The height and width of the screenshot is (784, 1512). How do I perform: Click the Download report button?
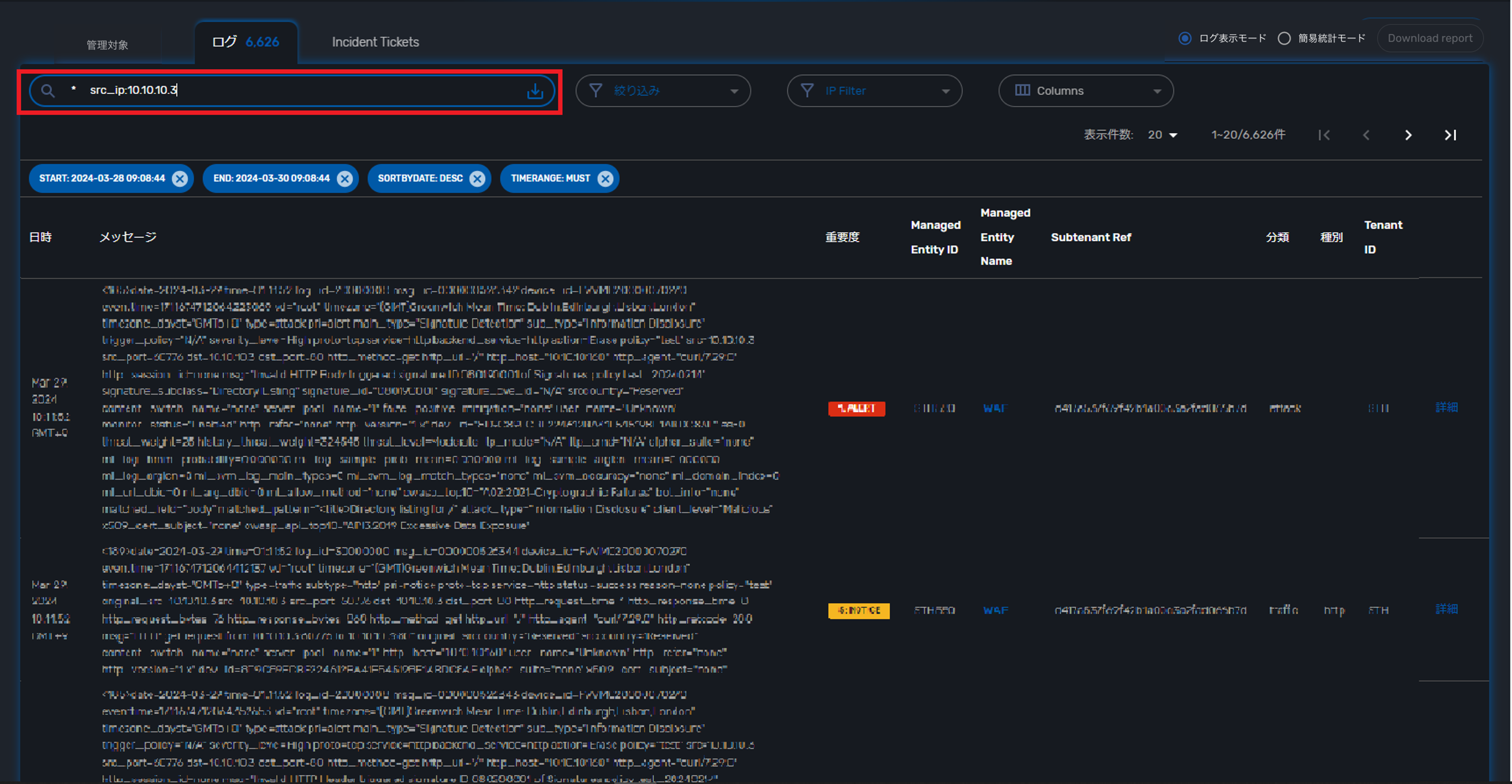coord(1429,39)
